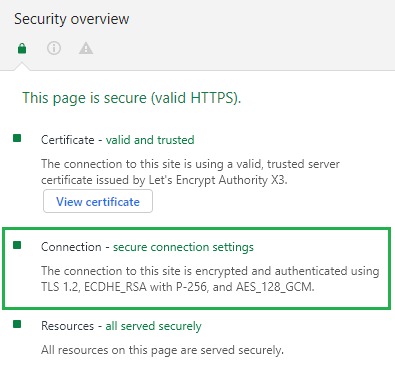The width and height of the screenshot is (395, 382).
Task: Select 'encrypted and authenticated using' line
Action: (210, 271)
